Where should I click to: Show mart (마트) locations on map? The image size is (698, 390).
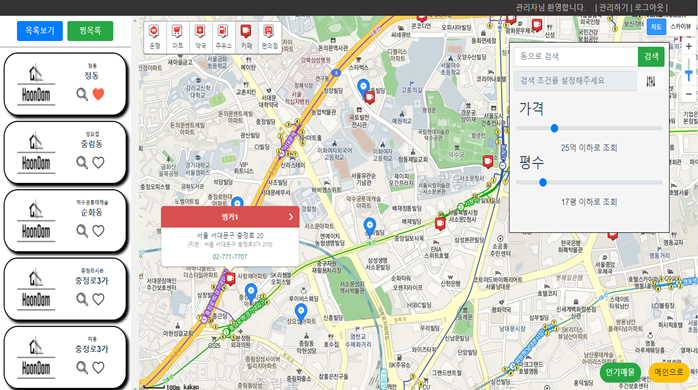click(x=177, y=37)
